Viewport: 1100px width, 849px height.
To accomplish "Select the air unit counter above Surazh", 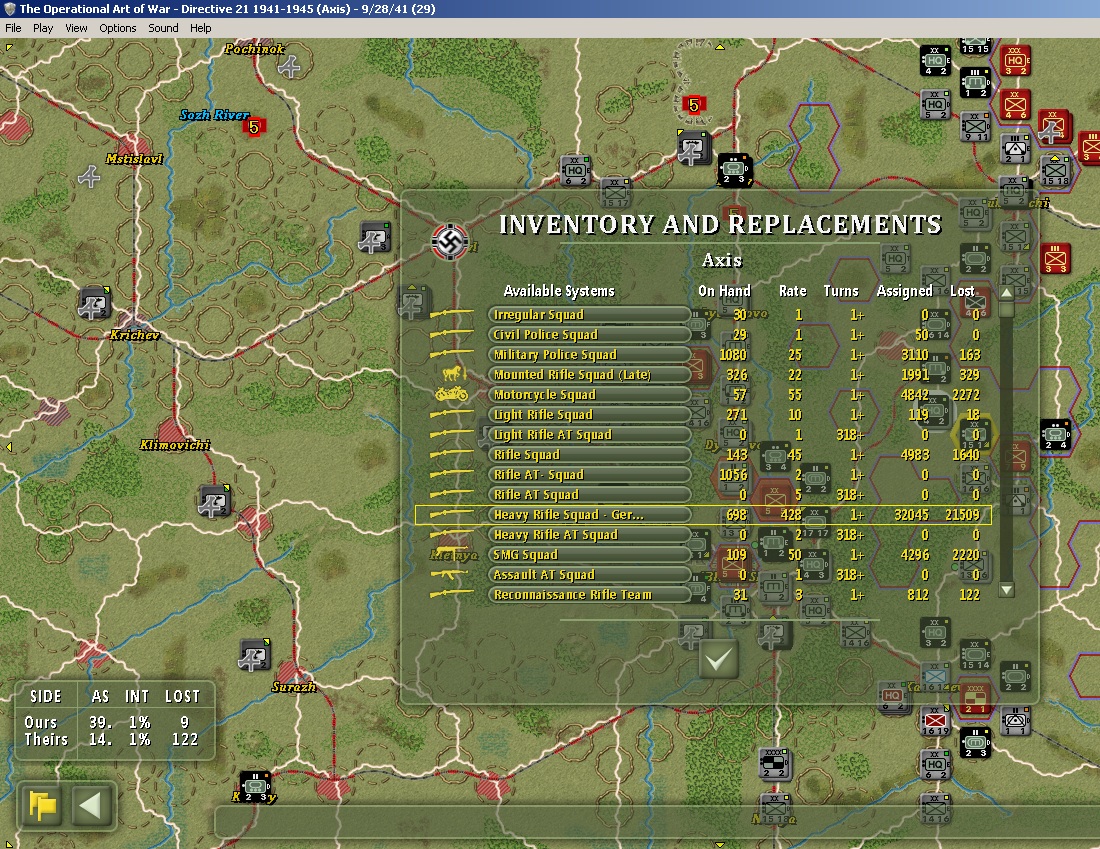I will pos(254,655).
